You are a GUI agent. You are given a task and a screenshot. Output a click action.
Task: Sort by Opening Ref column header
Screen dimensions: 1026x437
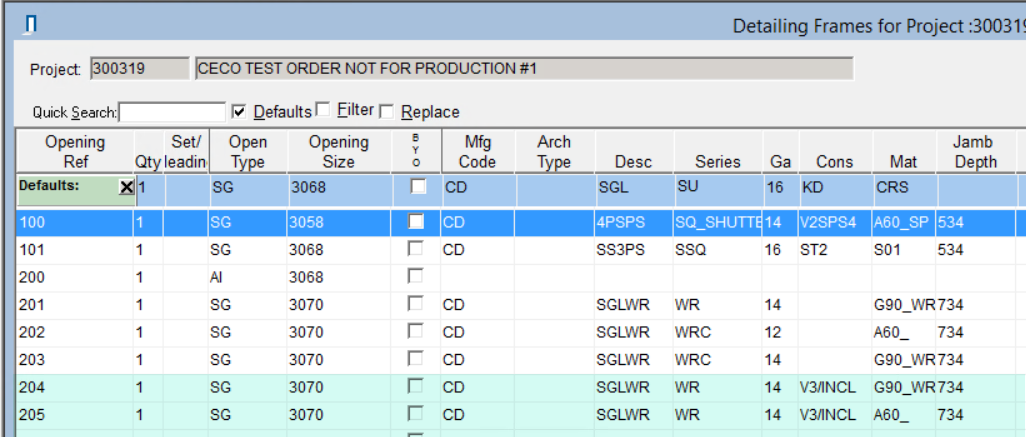tap(75, 152)
